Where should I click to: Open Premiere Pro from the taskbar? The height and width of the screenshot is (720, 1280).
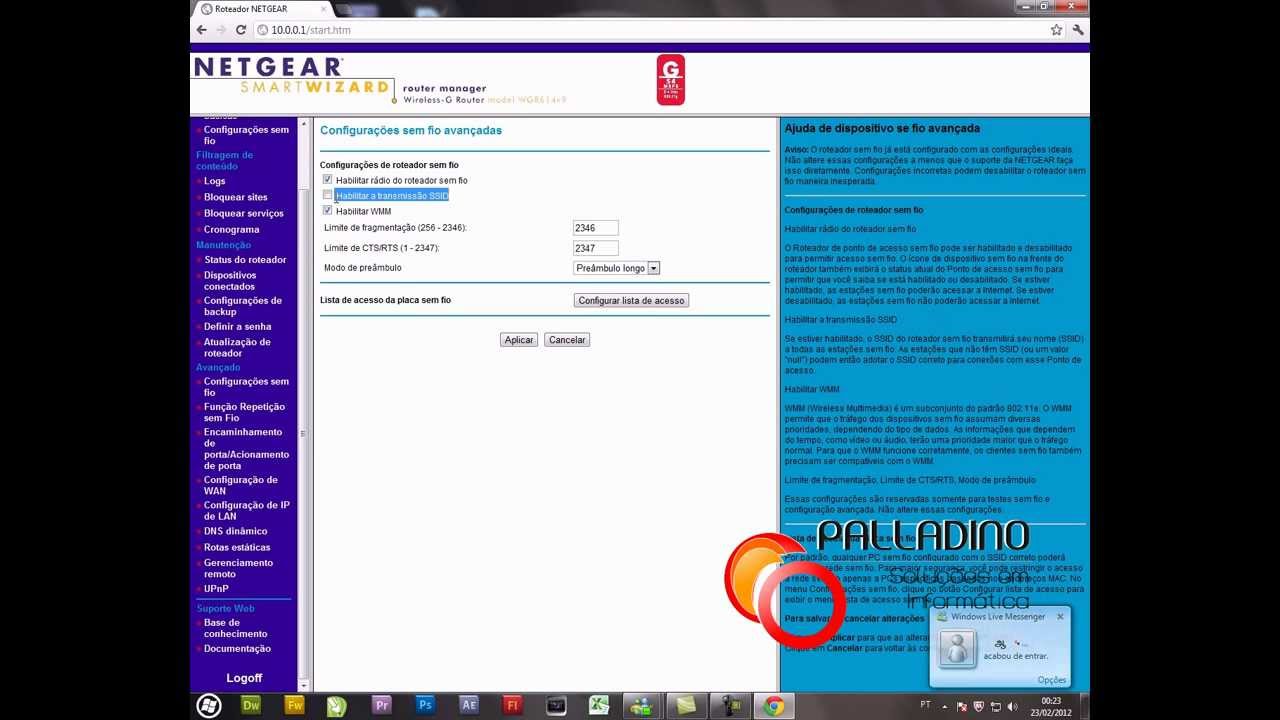click(381, 705)
